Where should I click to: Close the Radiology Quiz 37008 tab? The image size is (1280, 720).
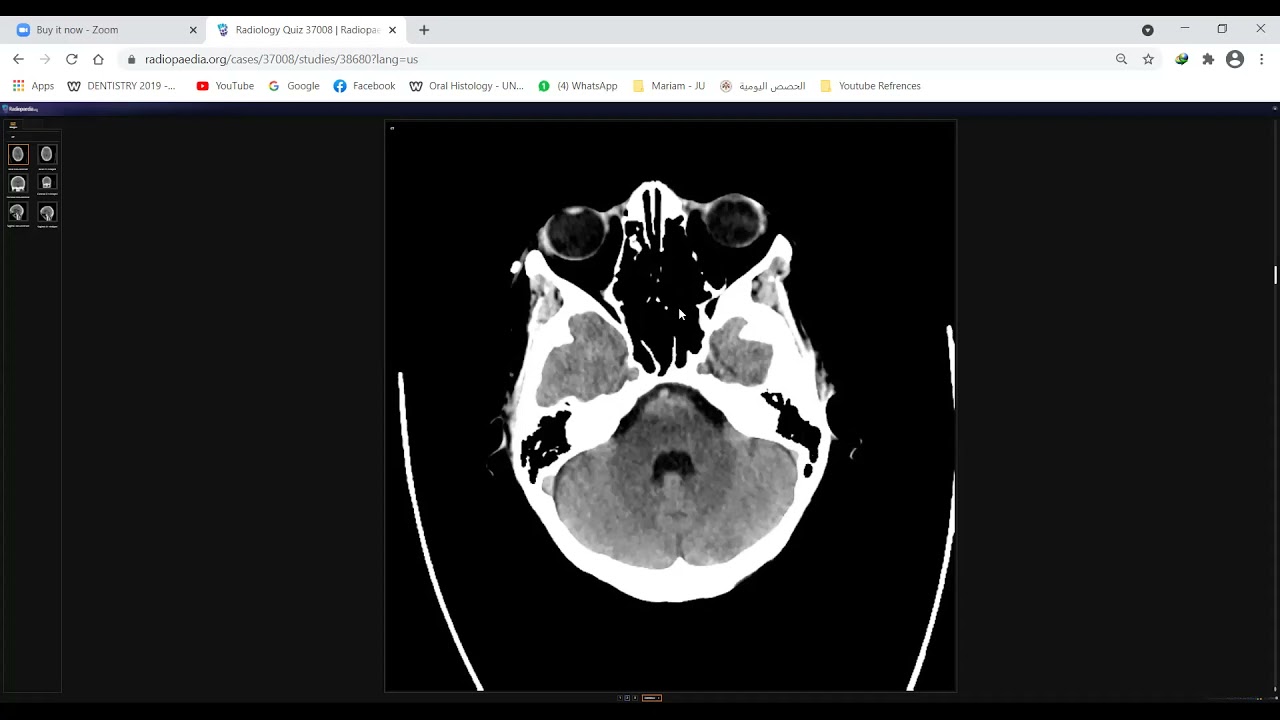coord(392,30)
